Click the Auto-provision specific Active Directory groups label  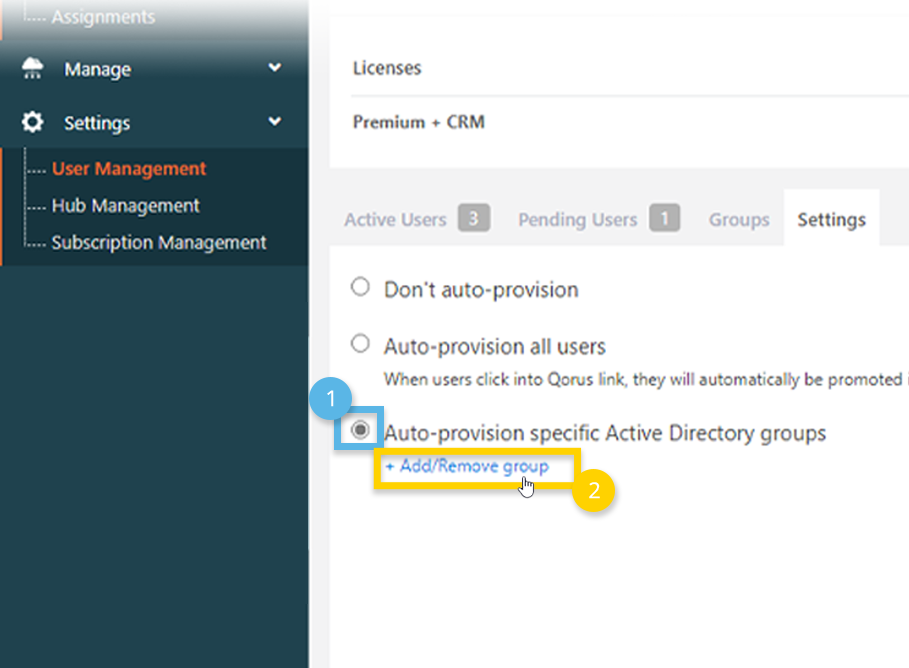[605, 433]
